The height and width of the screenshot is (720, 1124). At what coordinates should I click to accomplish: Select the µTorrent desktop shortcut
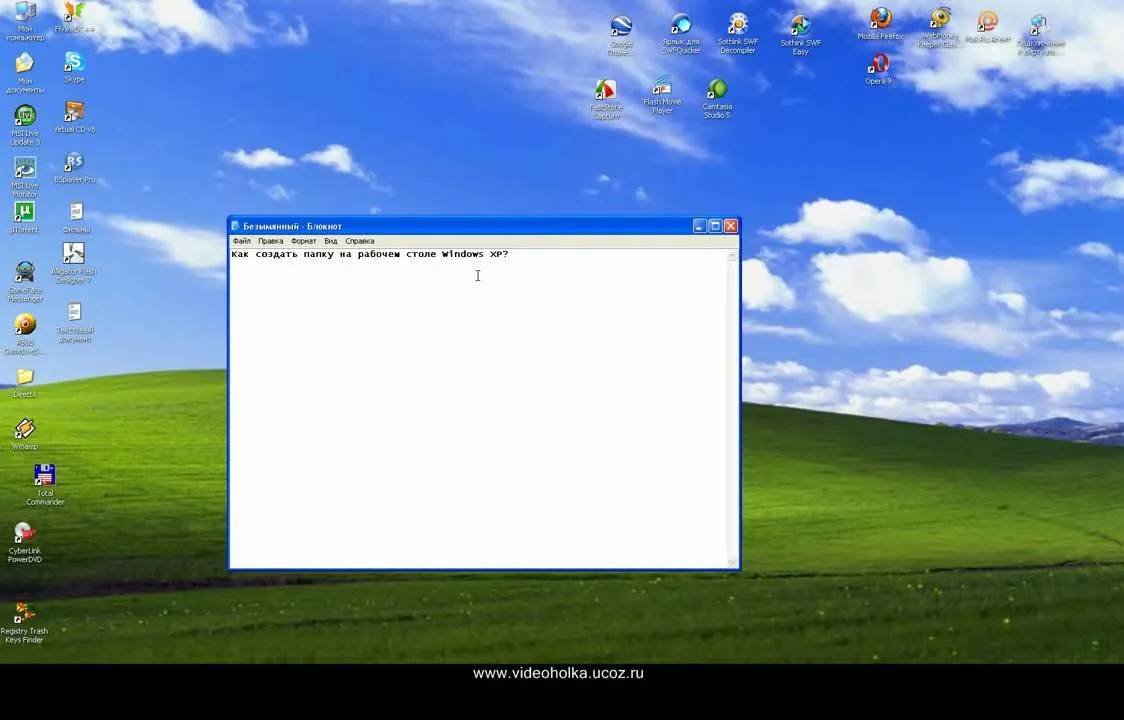pyautogui.click(x=25, y=217)
